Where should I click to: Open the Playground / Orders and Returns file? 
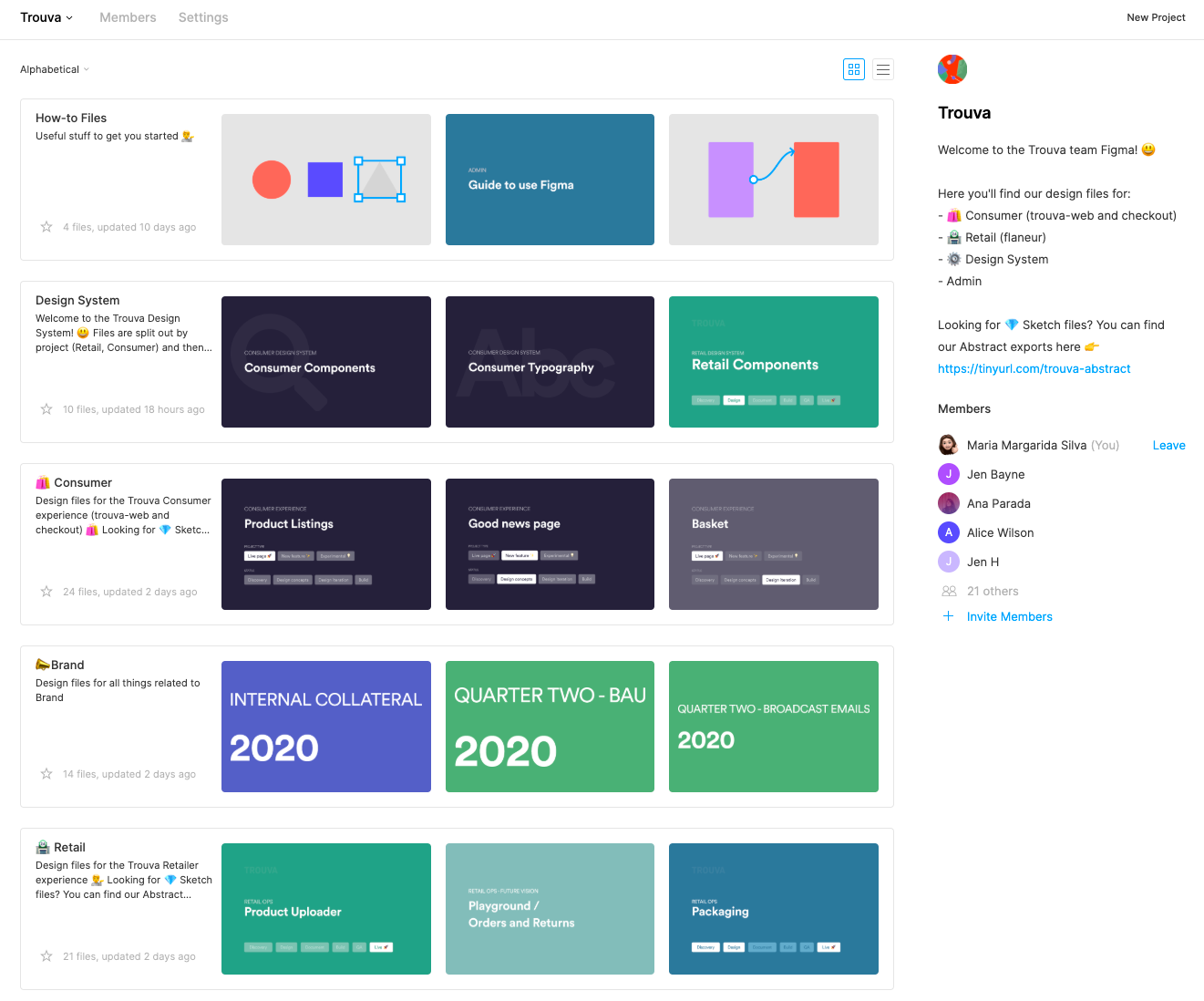(x=550, y=909)
